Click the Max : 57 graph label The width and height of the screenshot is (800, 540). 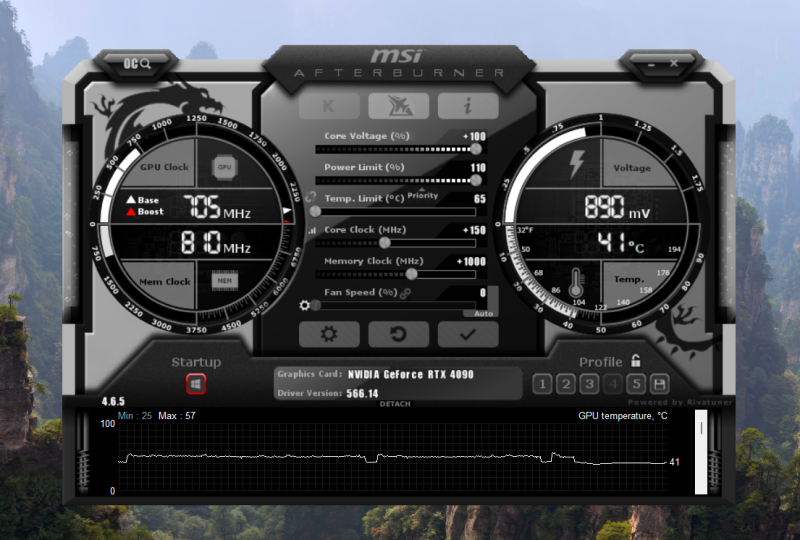(177, 415)
